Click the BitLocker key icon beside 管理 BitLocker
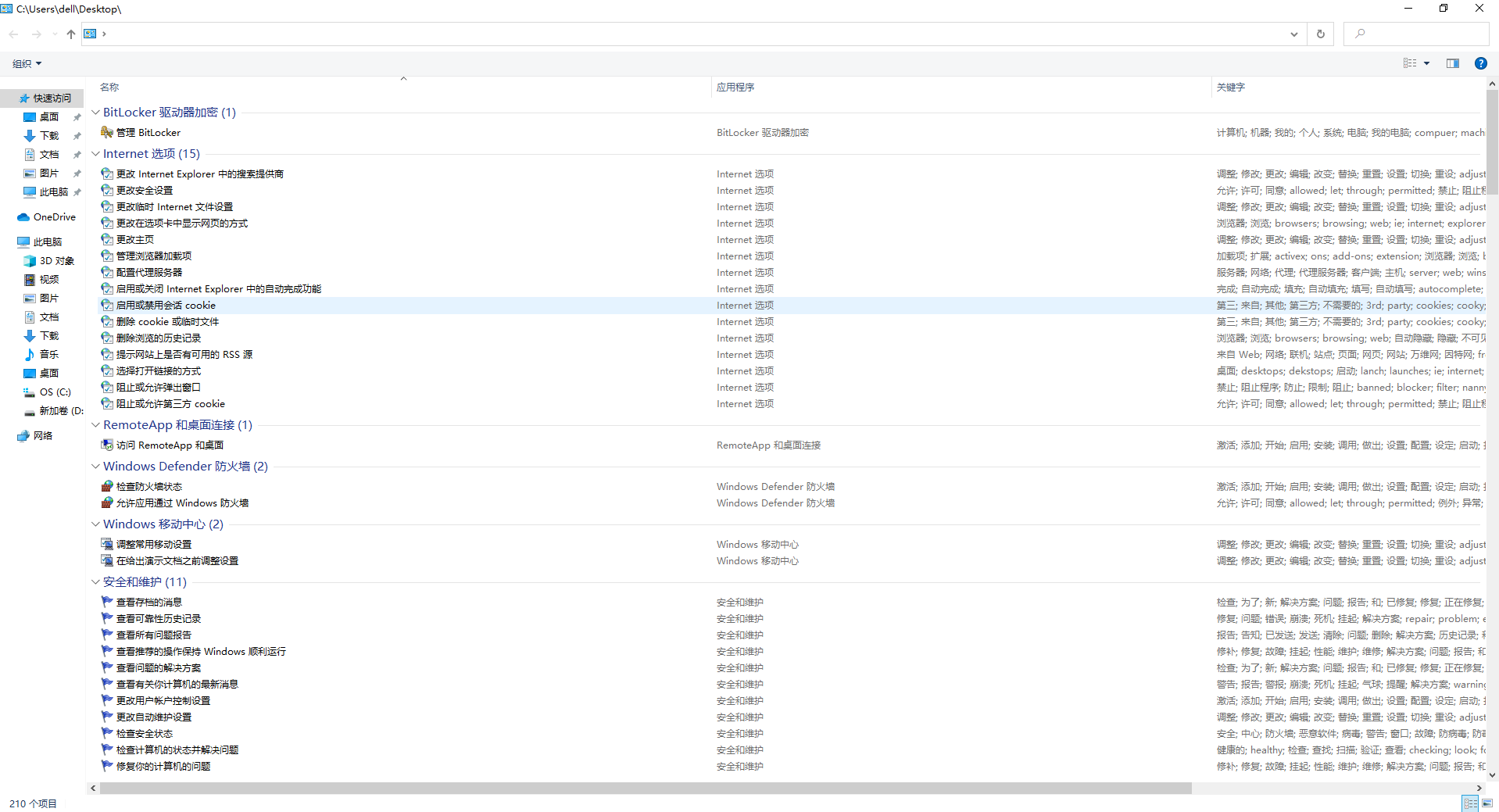 coord(107,132)
